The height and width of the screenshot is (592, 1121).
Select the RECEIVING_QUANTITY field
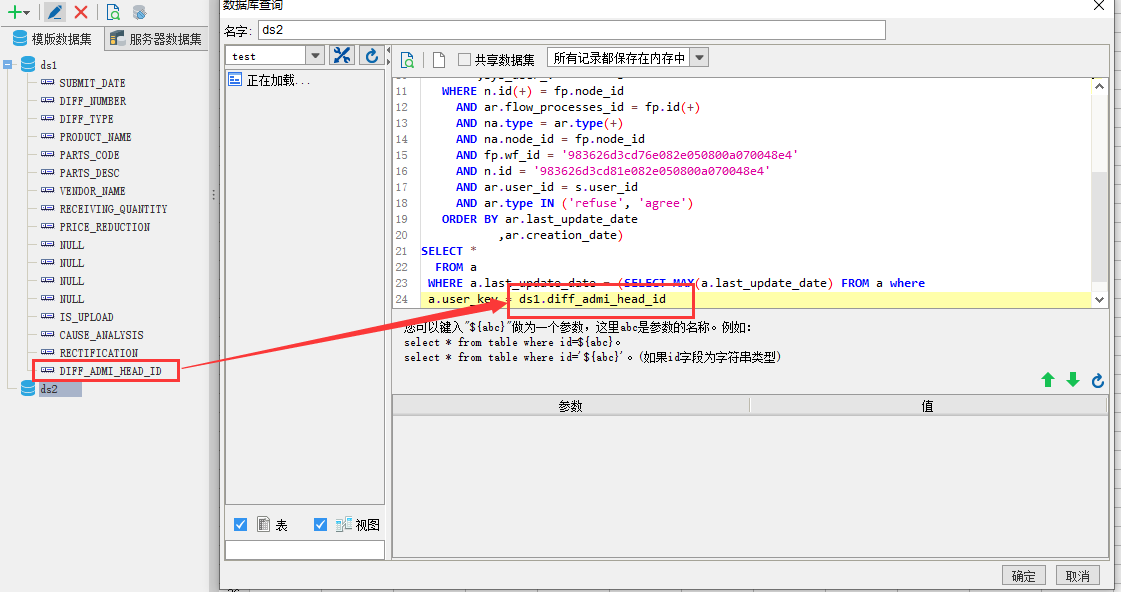[x=114, y=209]
